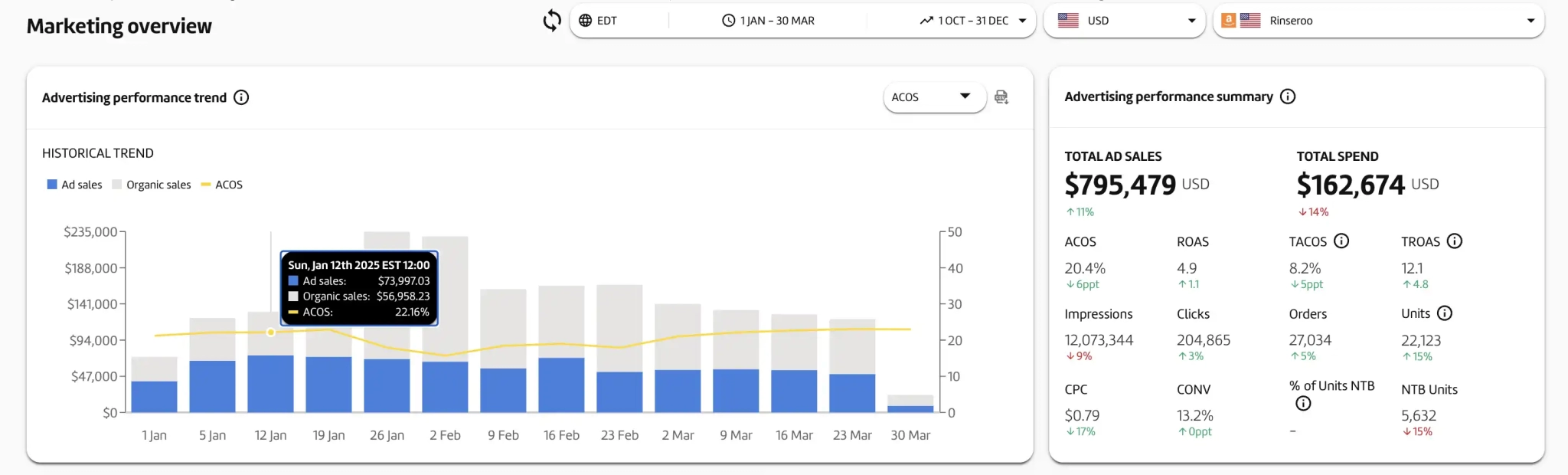Open the Rinseroo account selector dropdown

point(1378,21)
